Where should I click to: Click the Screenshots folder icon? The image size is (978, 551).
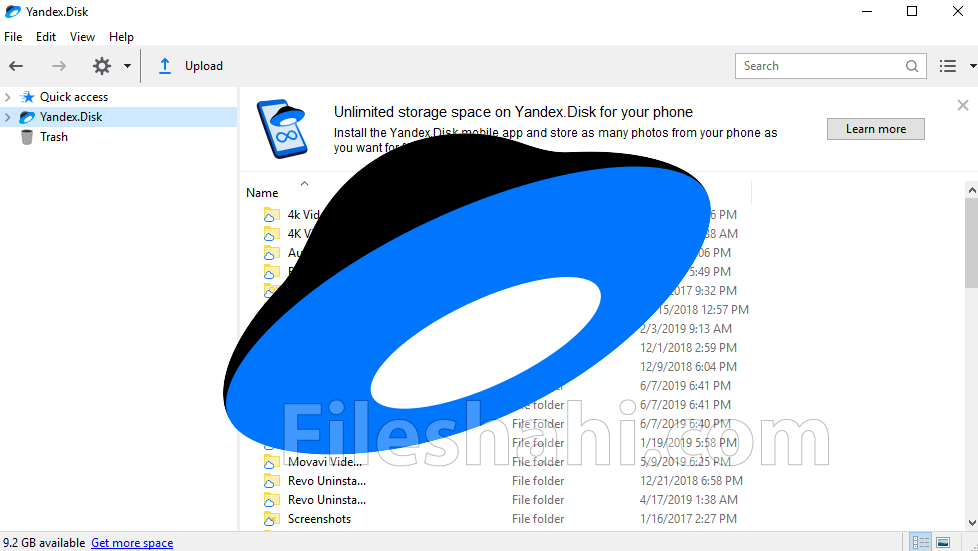pos(271,519)
